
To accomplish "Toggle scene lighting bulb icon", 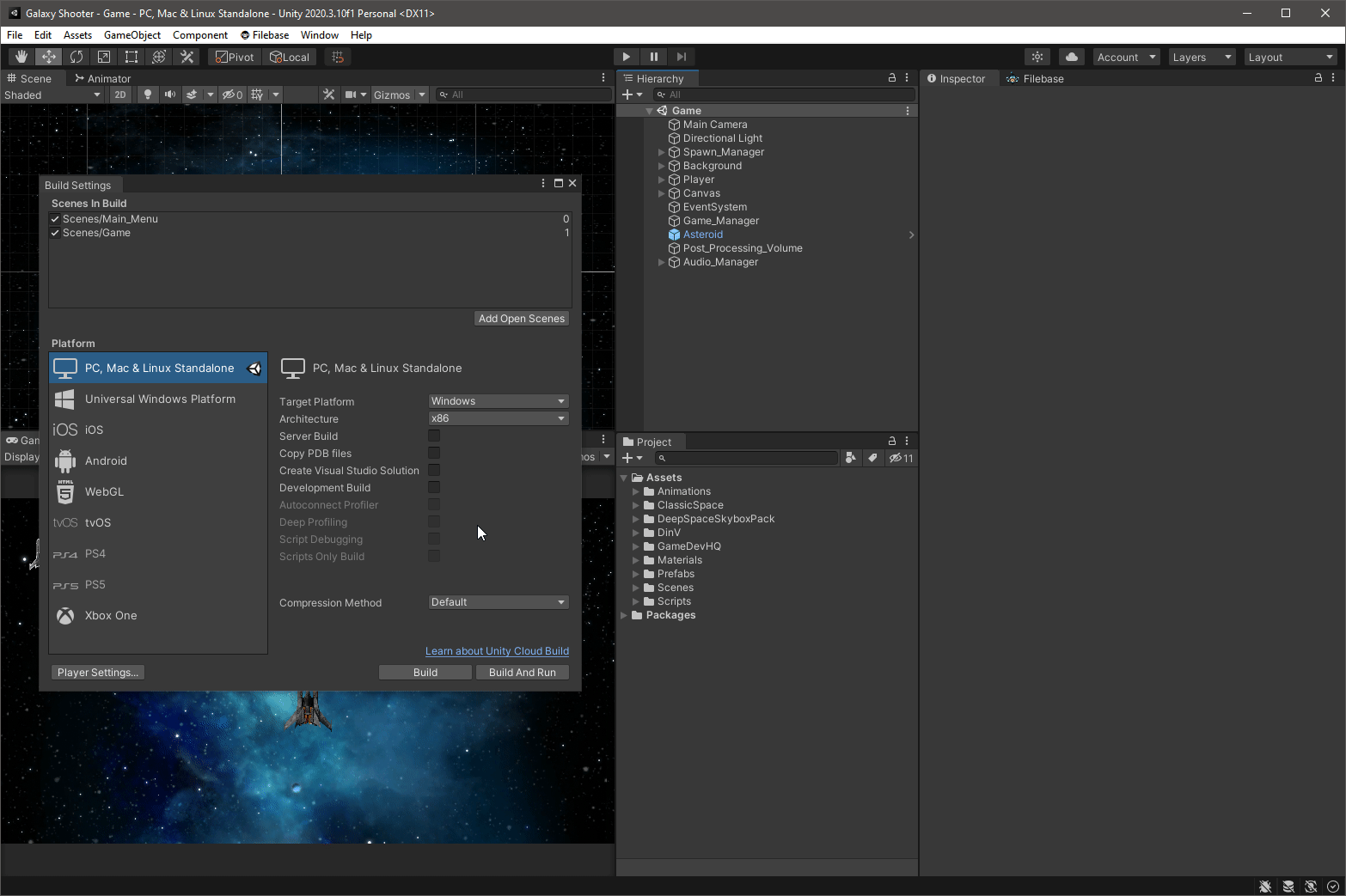I will (x=148, y=94).
